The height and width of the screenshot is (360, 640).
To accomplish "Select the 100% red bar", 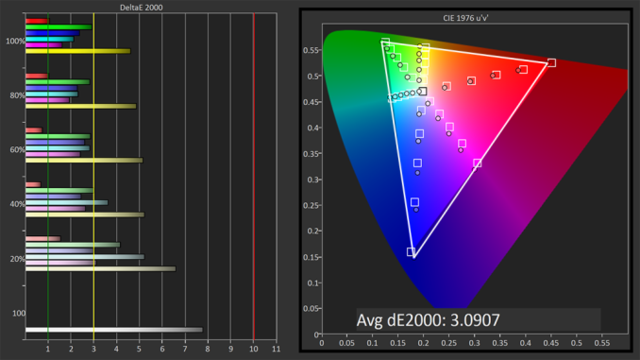I will [x=37, y=21].
